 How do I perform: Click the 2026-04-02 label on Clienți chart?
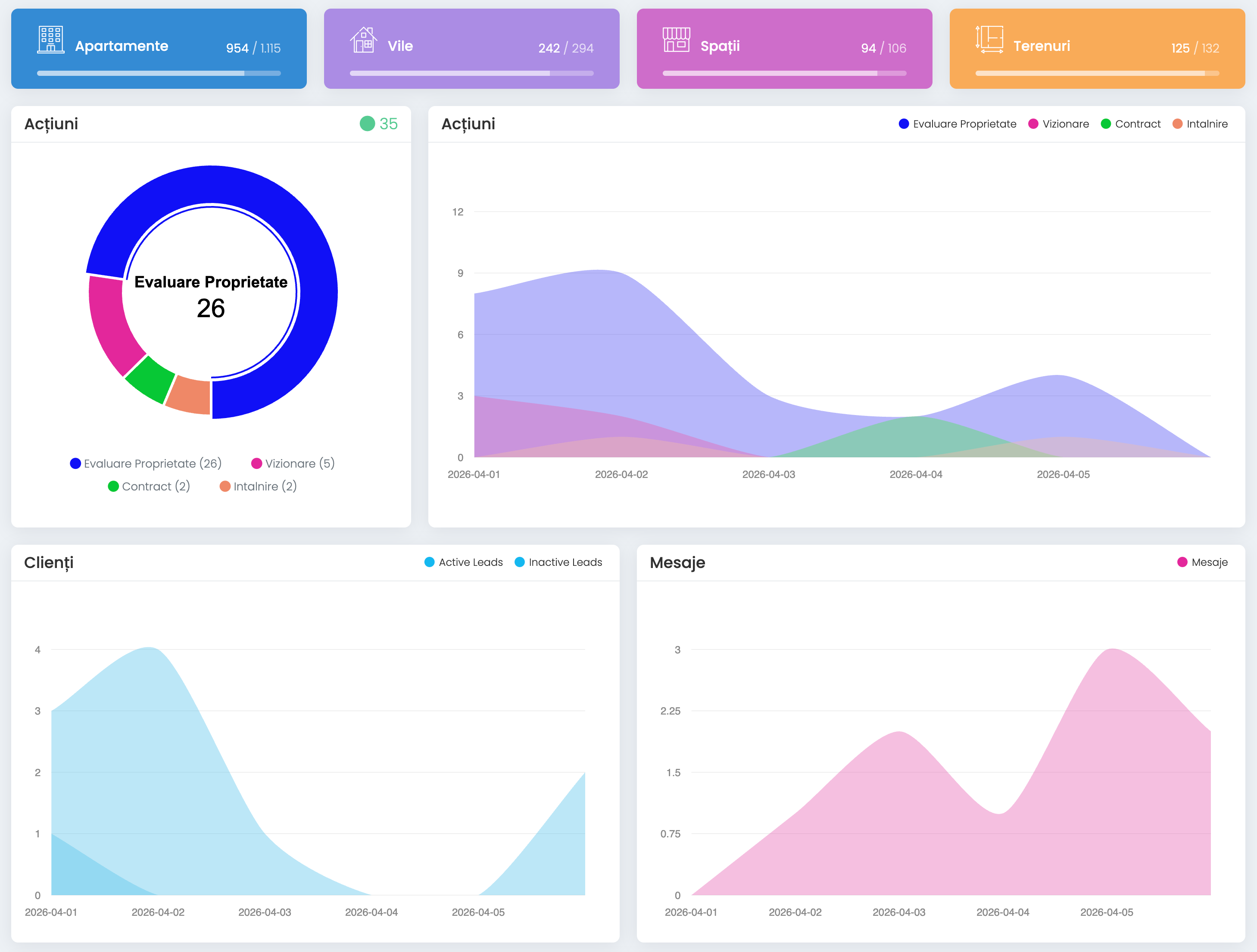(x=158, y=912)
